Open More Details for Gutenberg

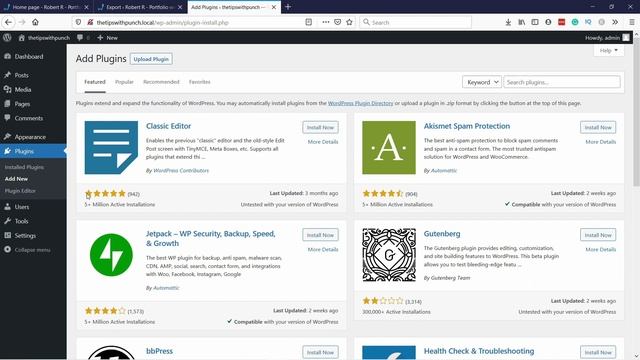600,249
